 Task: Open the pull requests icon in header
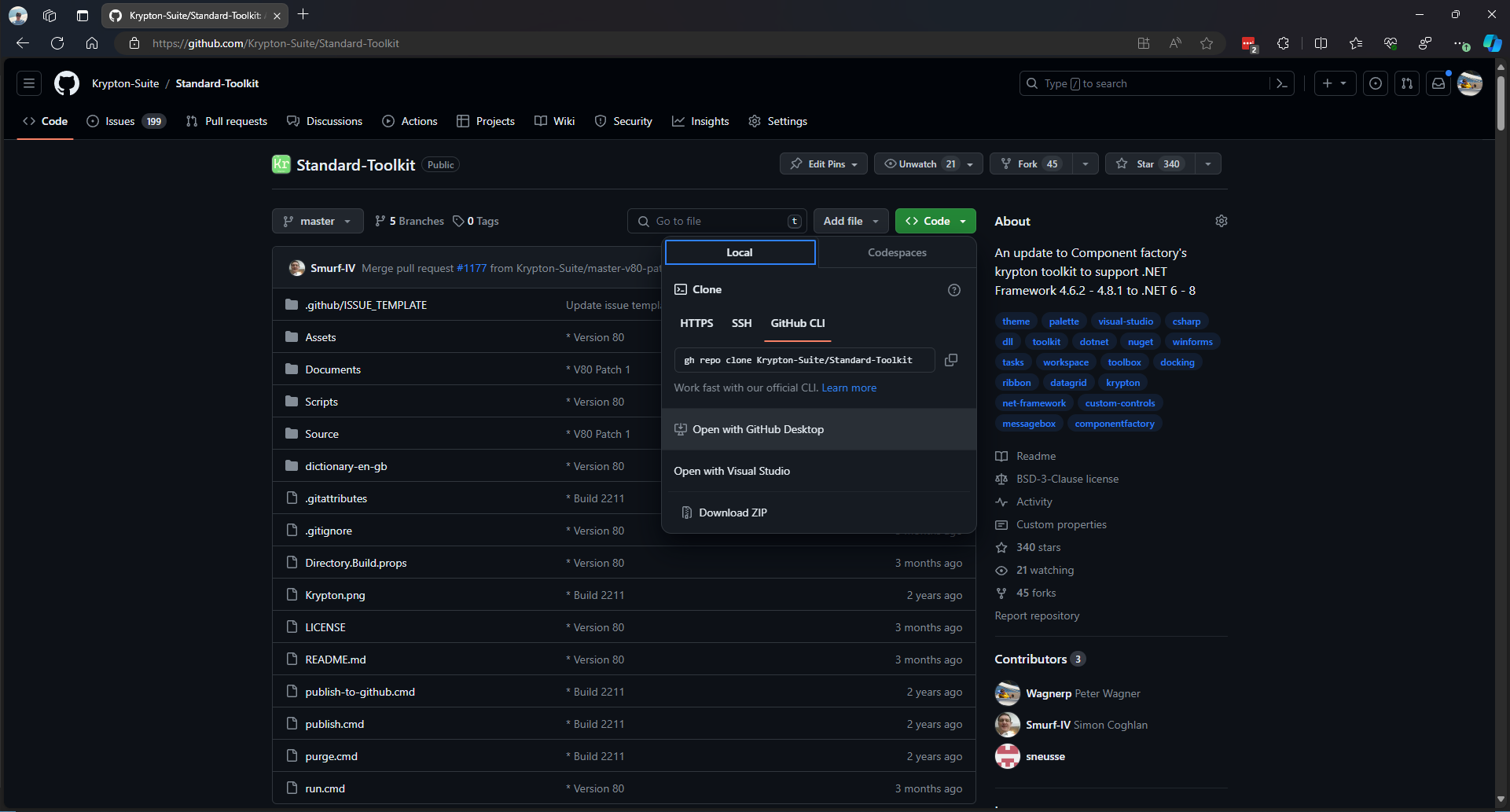1406,83
